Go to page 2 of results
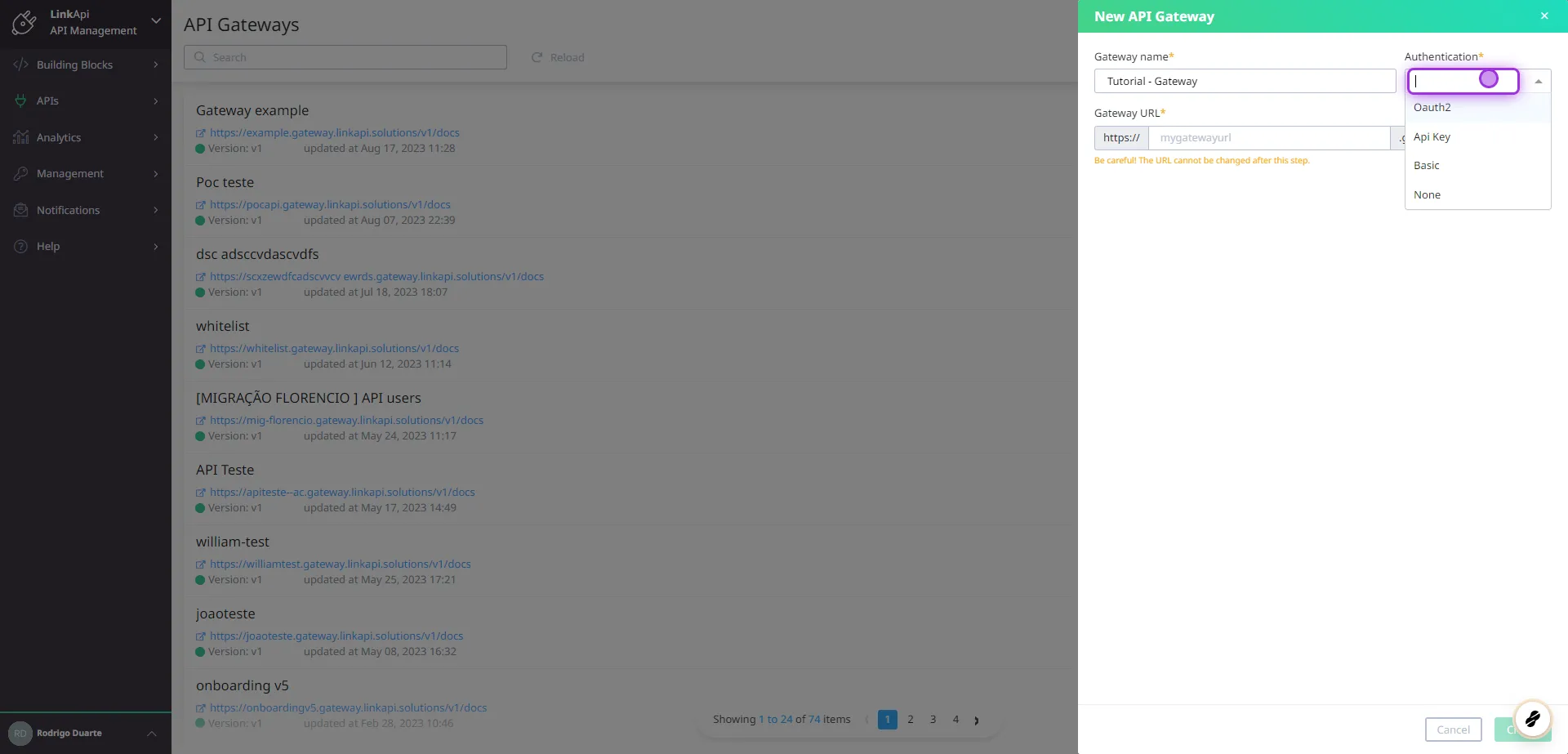1568x754 pixels. coord(911,720)
